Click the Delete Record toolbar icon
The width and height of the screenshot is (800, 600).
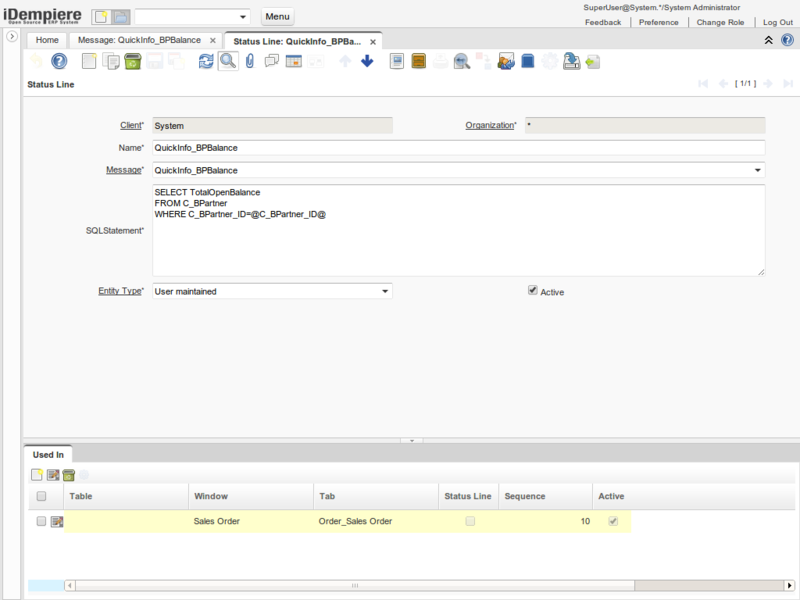coord(132,62)
